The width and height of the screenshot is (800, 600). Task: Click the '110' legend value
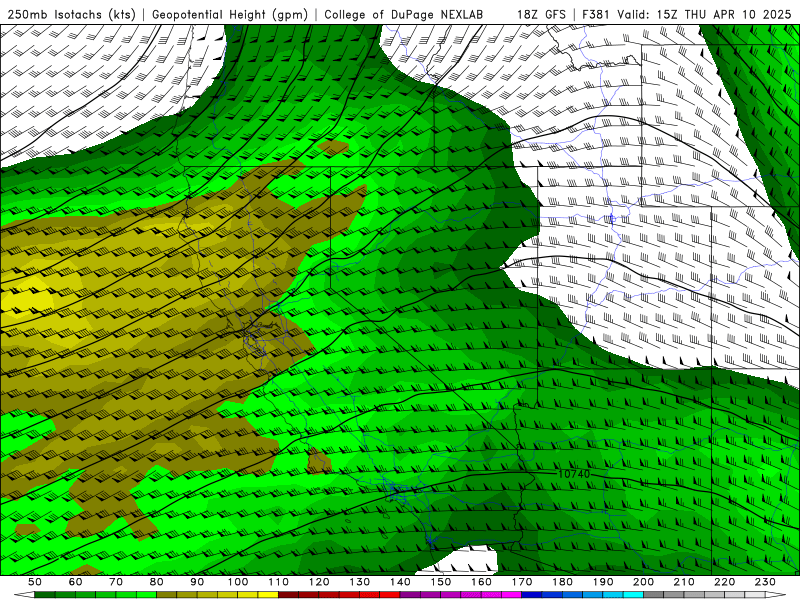click(279, 582)
